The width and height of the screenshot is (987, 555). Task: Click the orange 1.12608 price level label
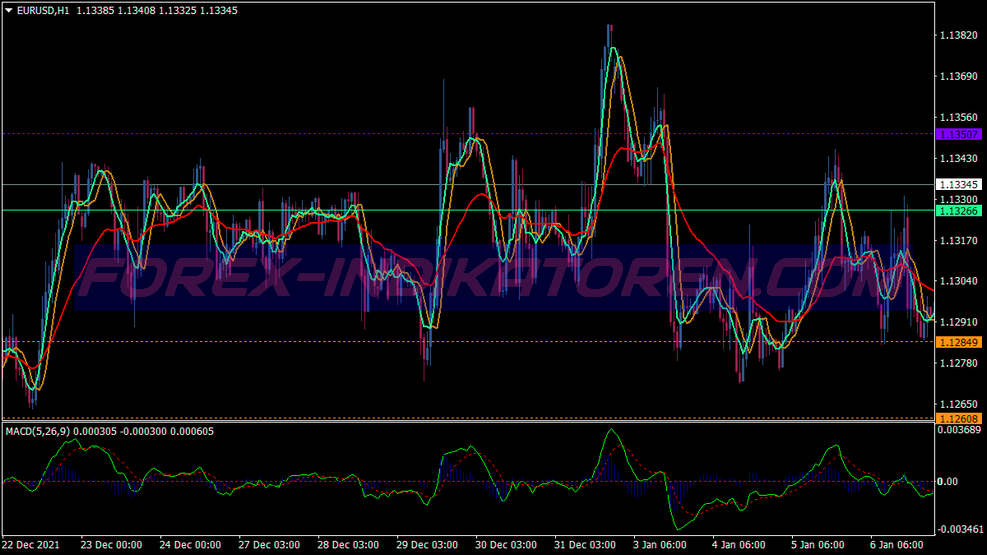(x=959, y=418)
